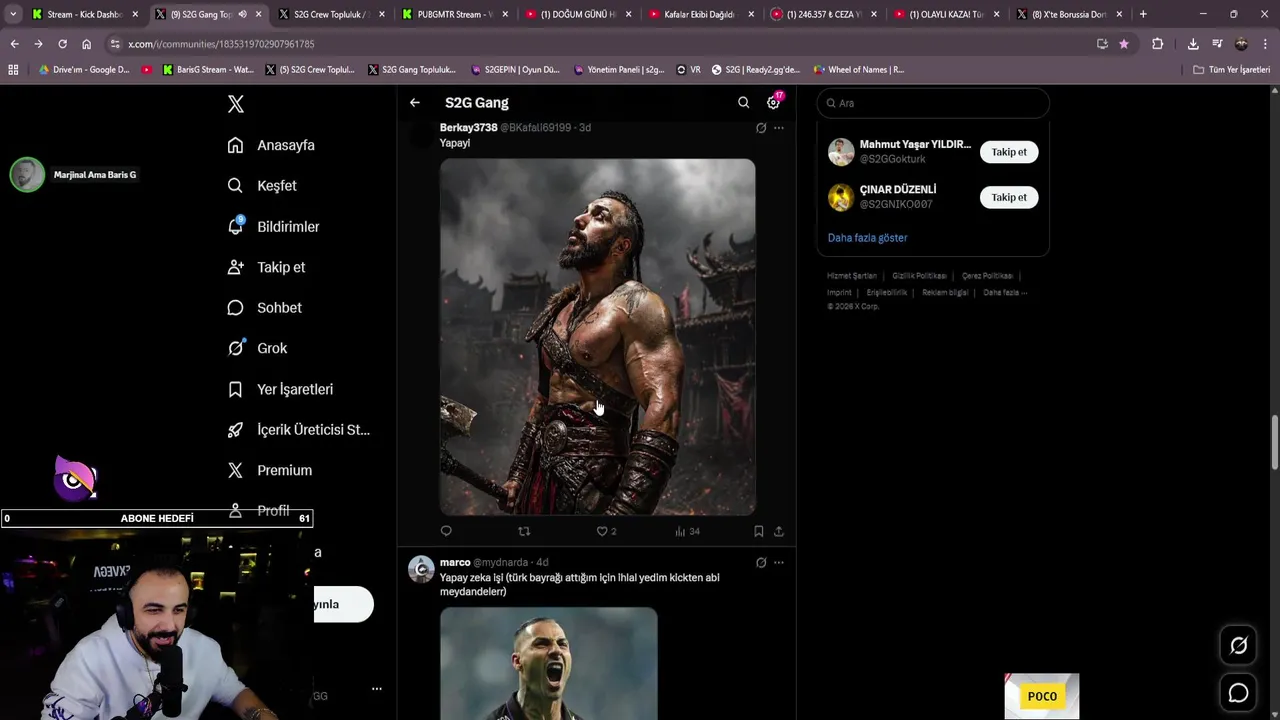Click the Ara search field
The height and width of the screenshot is (720, 1280).
coord(933,103)
